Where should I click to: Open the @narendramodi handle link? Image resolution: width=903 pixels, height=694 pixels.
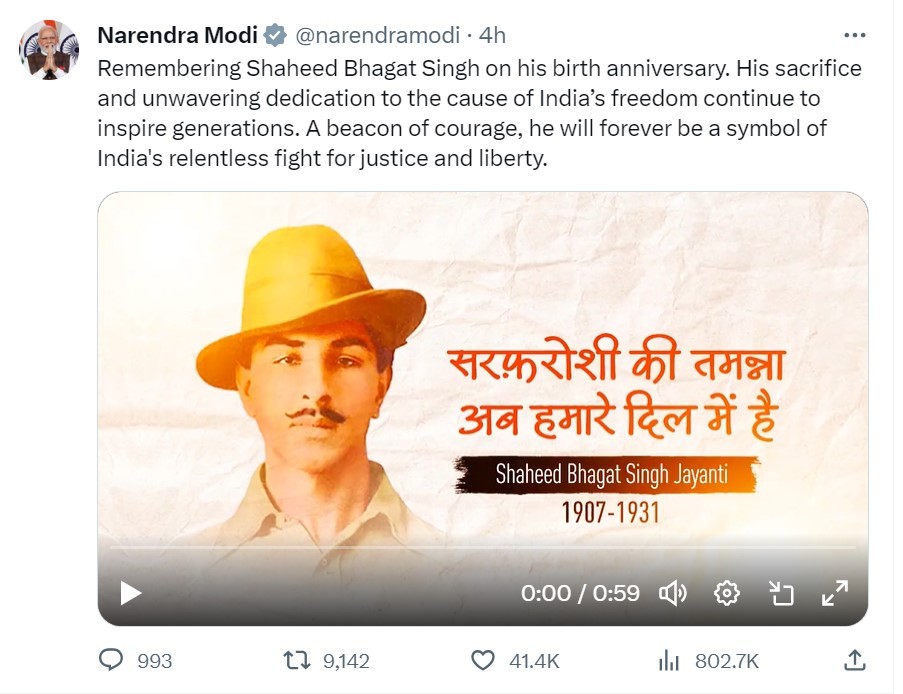[x=376, y=35]
